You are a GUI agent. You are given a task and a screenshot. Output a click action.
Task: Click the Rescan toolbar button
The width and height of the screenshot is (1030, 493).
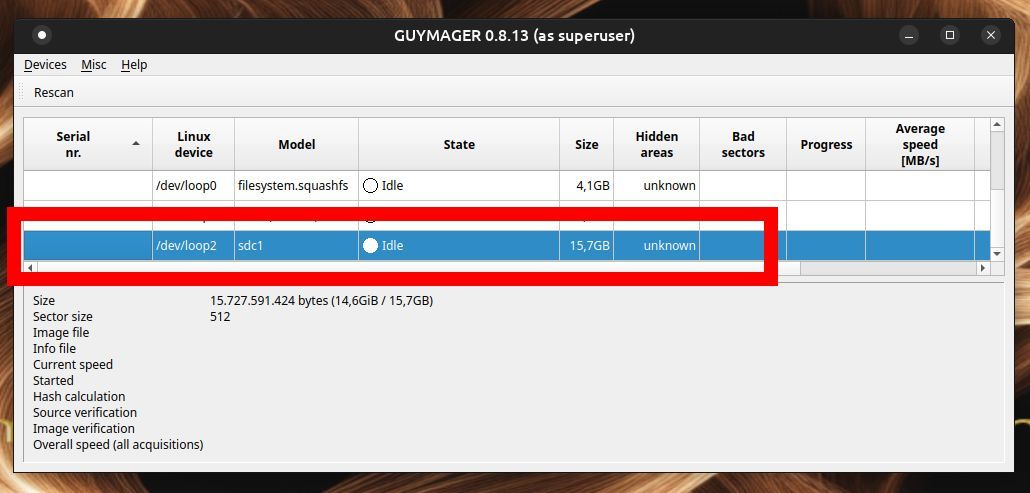tap(54, 93)
